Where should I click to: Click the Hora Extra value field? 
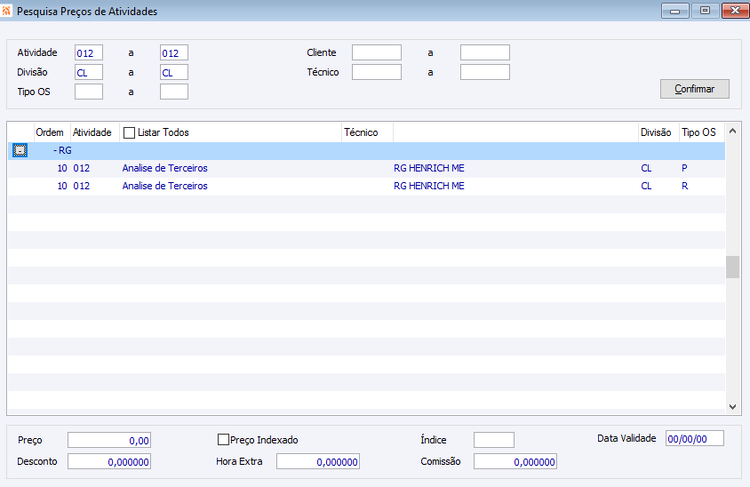(318, 461)
